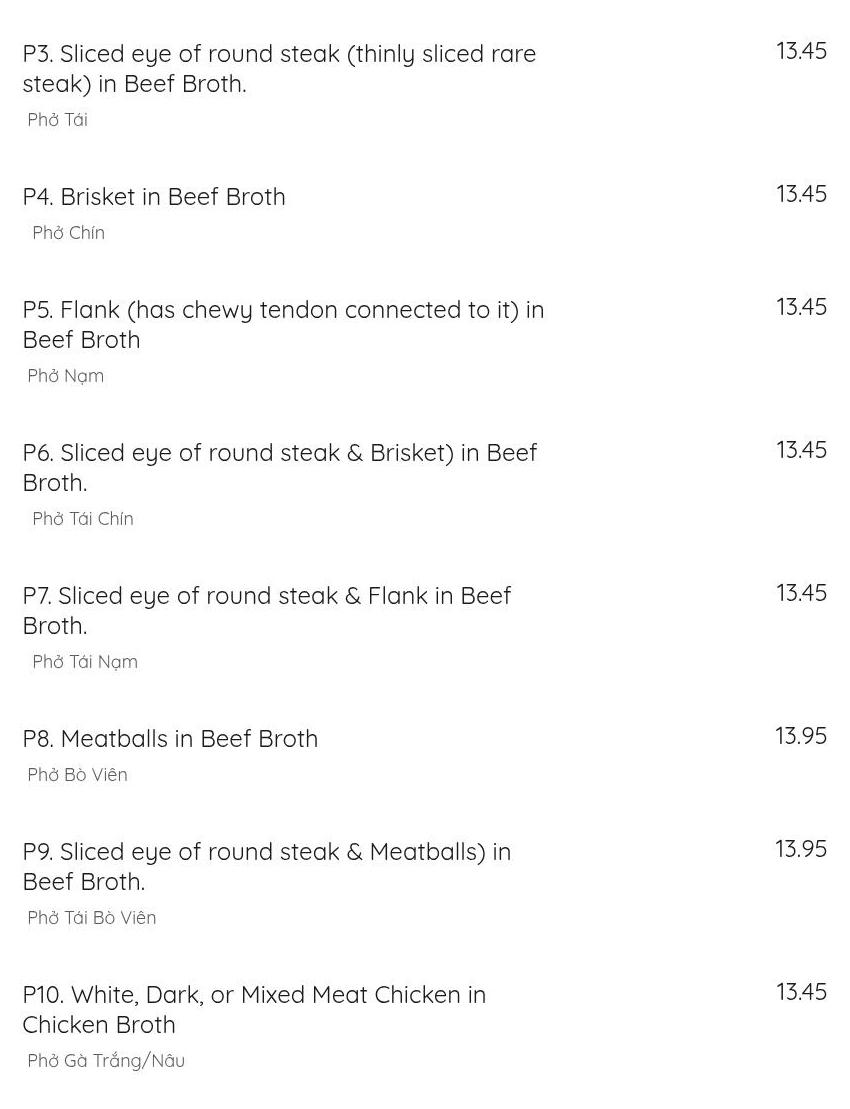This screenshot has height=1109, width=850.
Task: Select the Phở Nạm subtitle
Action: click(66, 376)
